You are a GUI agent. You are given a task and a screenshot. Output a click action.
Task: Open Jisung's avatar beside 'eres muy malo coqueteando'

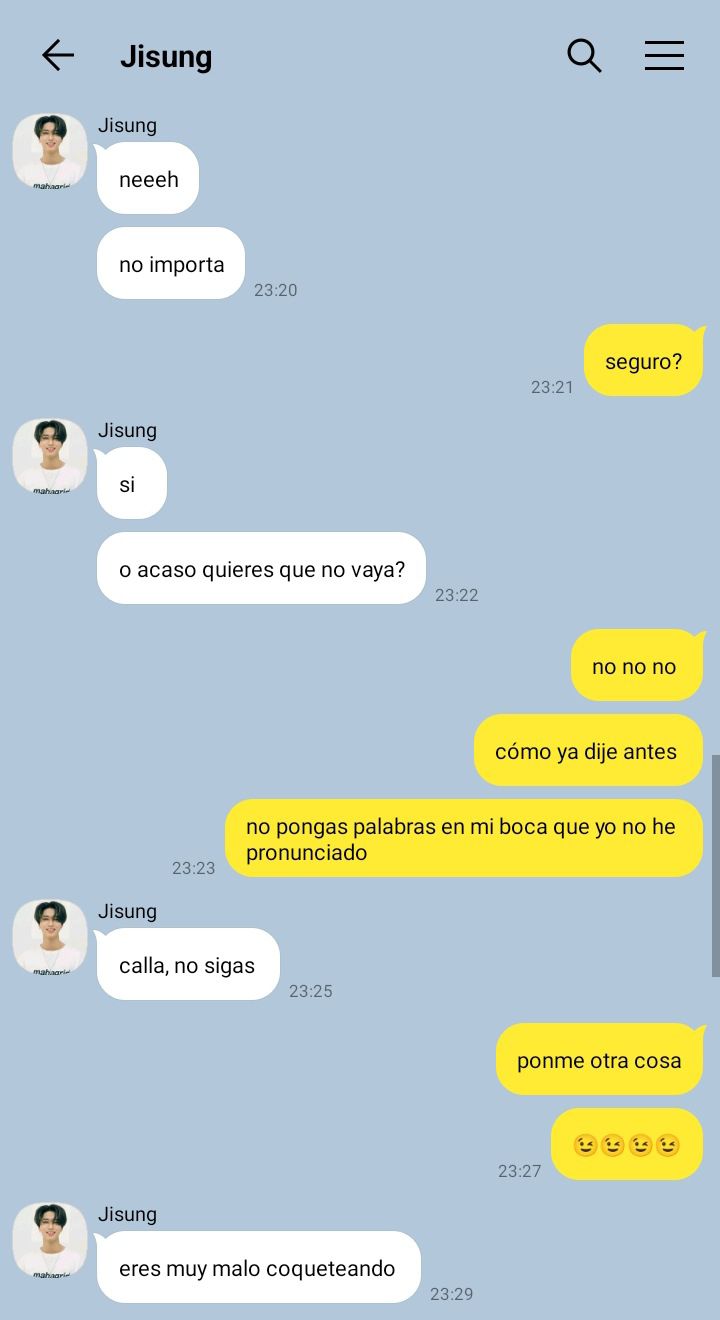pos(50,1240)
